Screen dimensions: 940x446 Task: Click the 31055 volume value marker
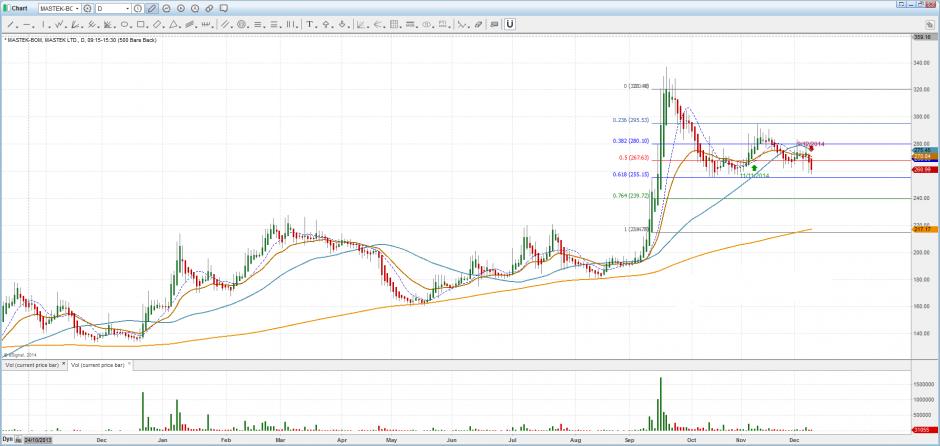pos(925,429)
